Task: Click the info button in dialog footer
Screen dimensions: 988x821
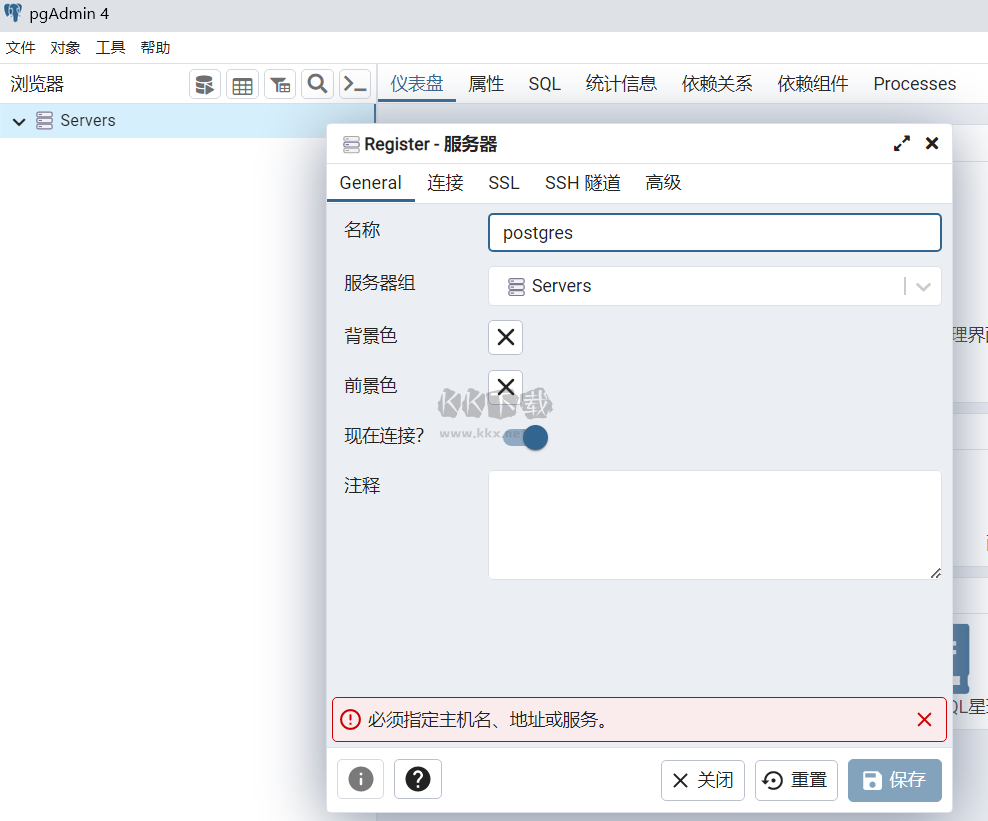Action: [x=360, y=779]
